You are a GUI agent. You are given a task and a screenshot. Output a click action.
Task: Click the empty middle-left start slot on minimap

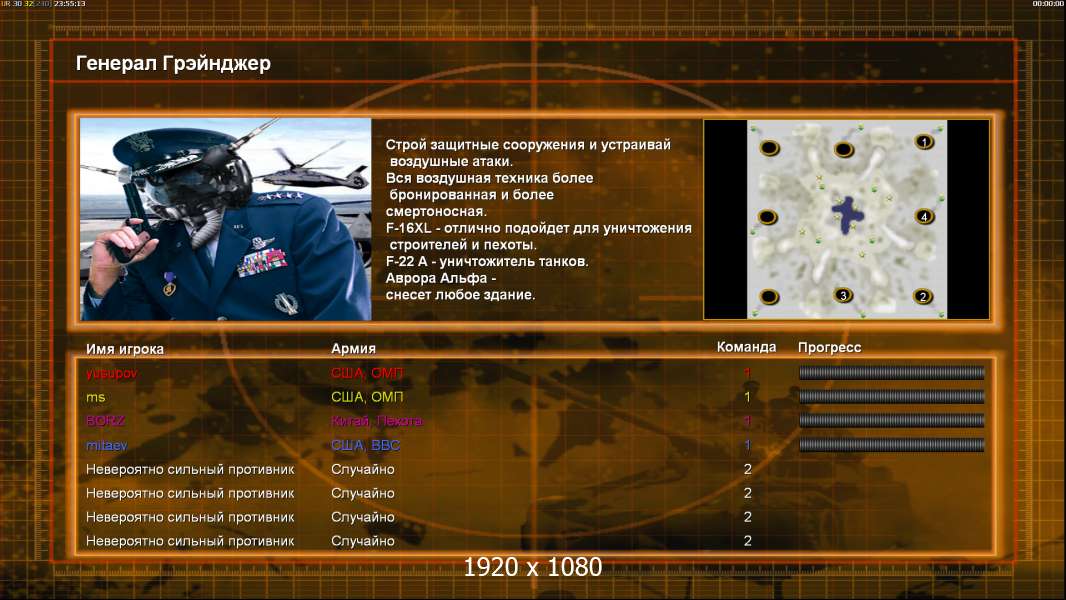coord(768,217)
